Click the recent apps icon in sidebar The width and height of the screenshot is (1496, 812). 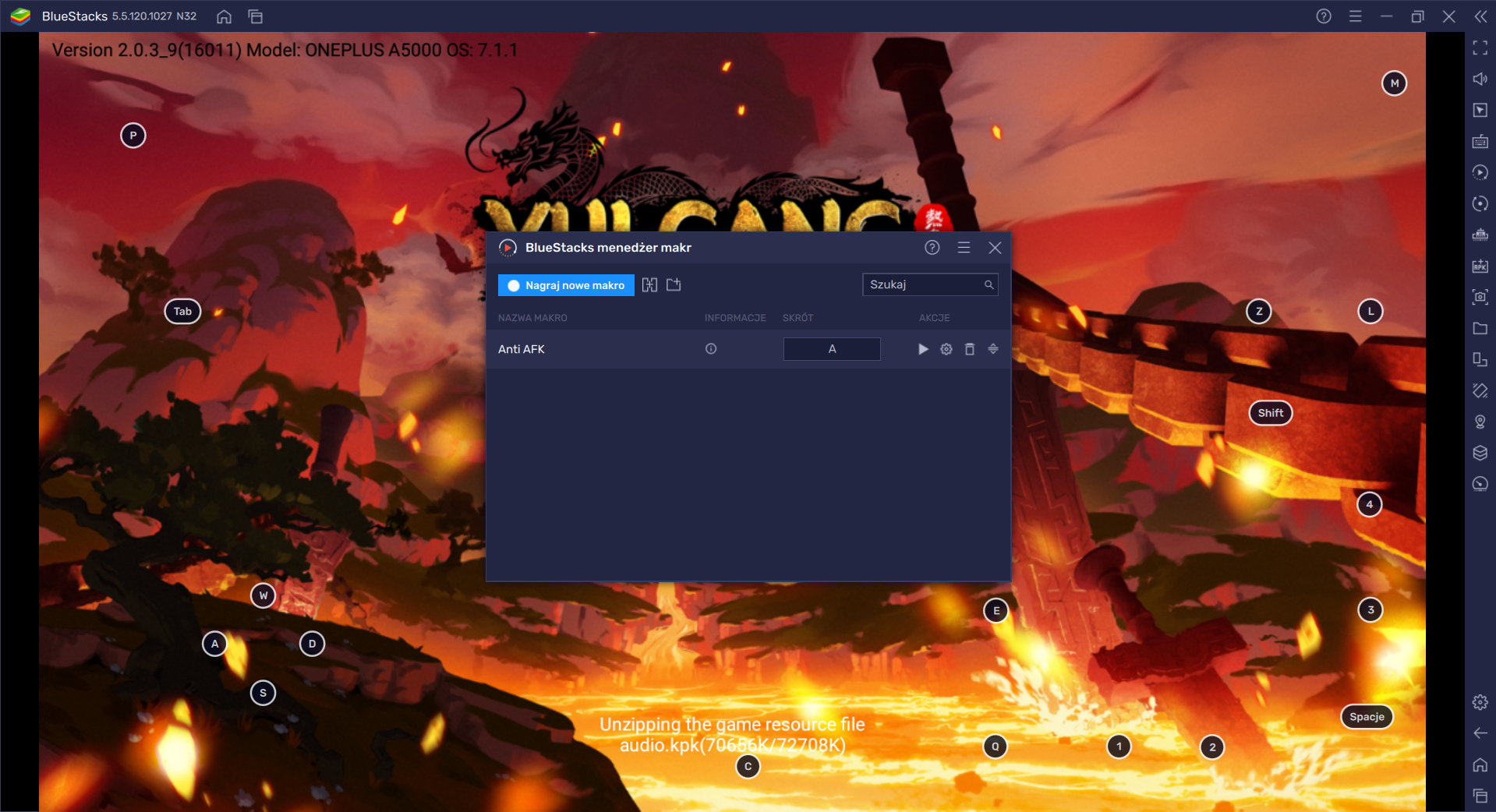click(1480, 796)
